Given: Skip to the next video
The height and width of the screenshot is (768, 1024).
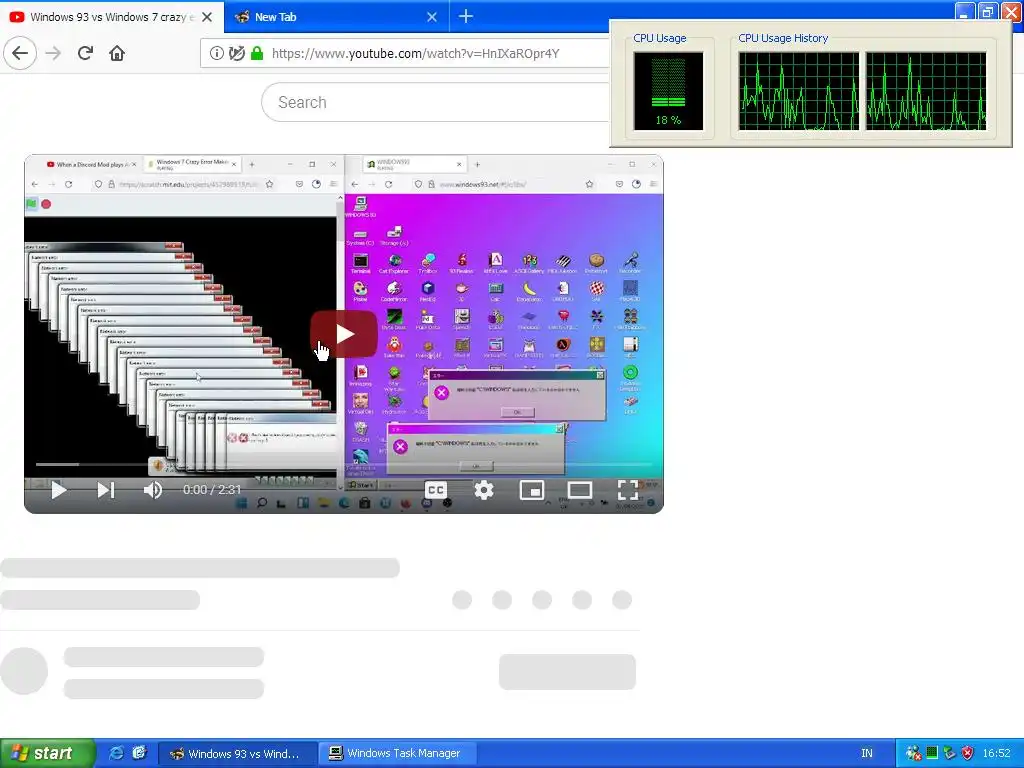Looking at the screenshot, I should [x=106, y=490].
